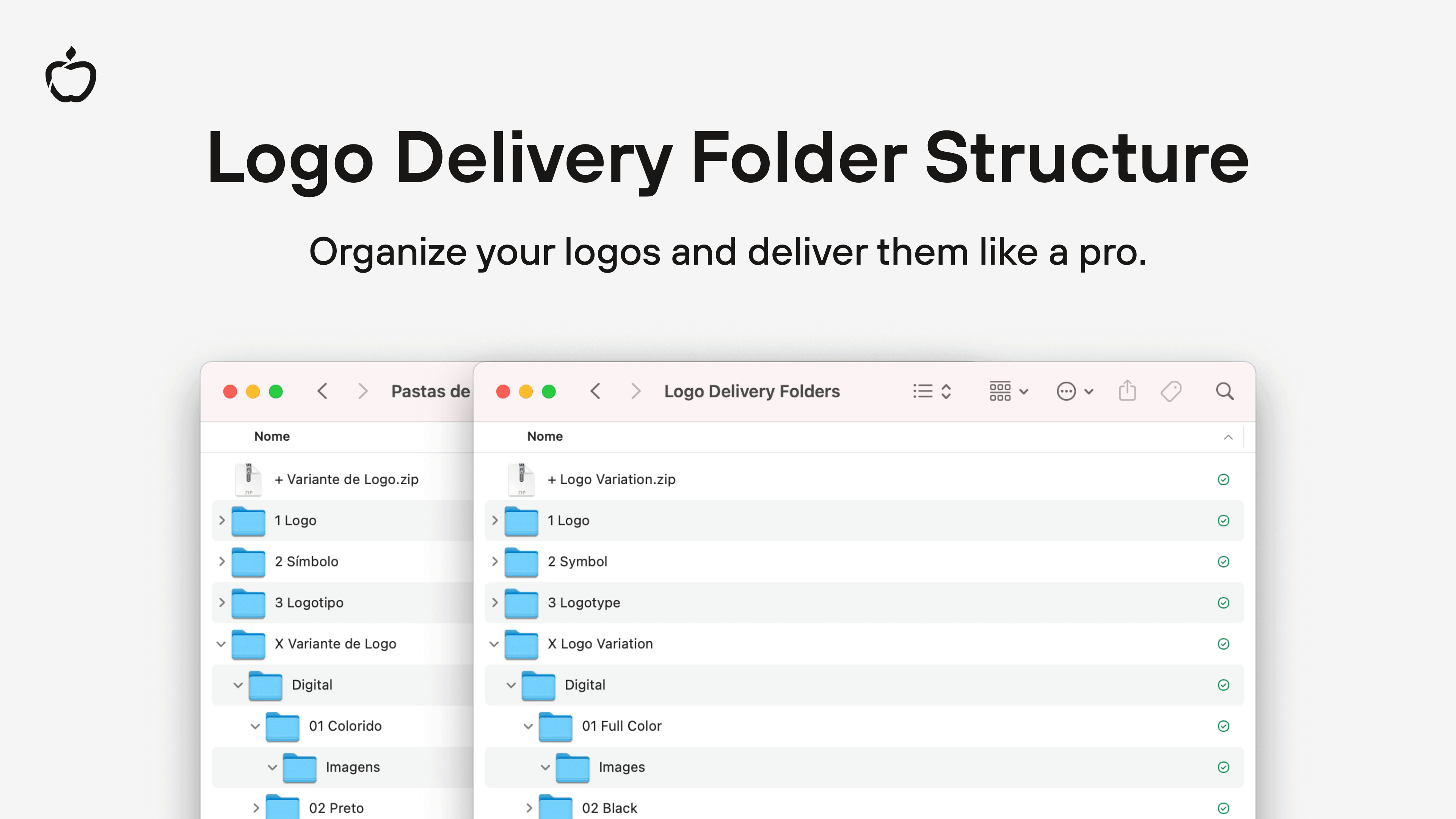
Task: Click sync status icon for + Logo Variation.zip
Action: 1223,479
